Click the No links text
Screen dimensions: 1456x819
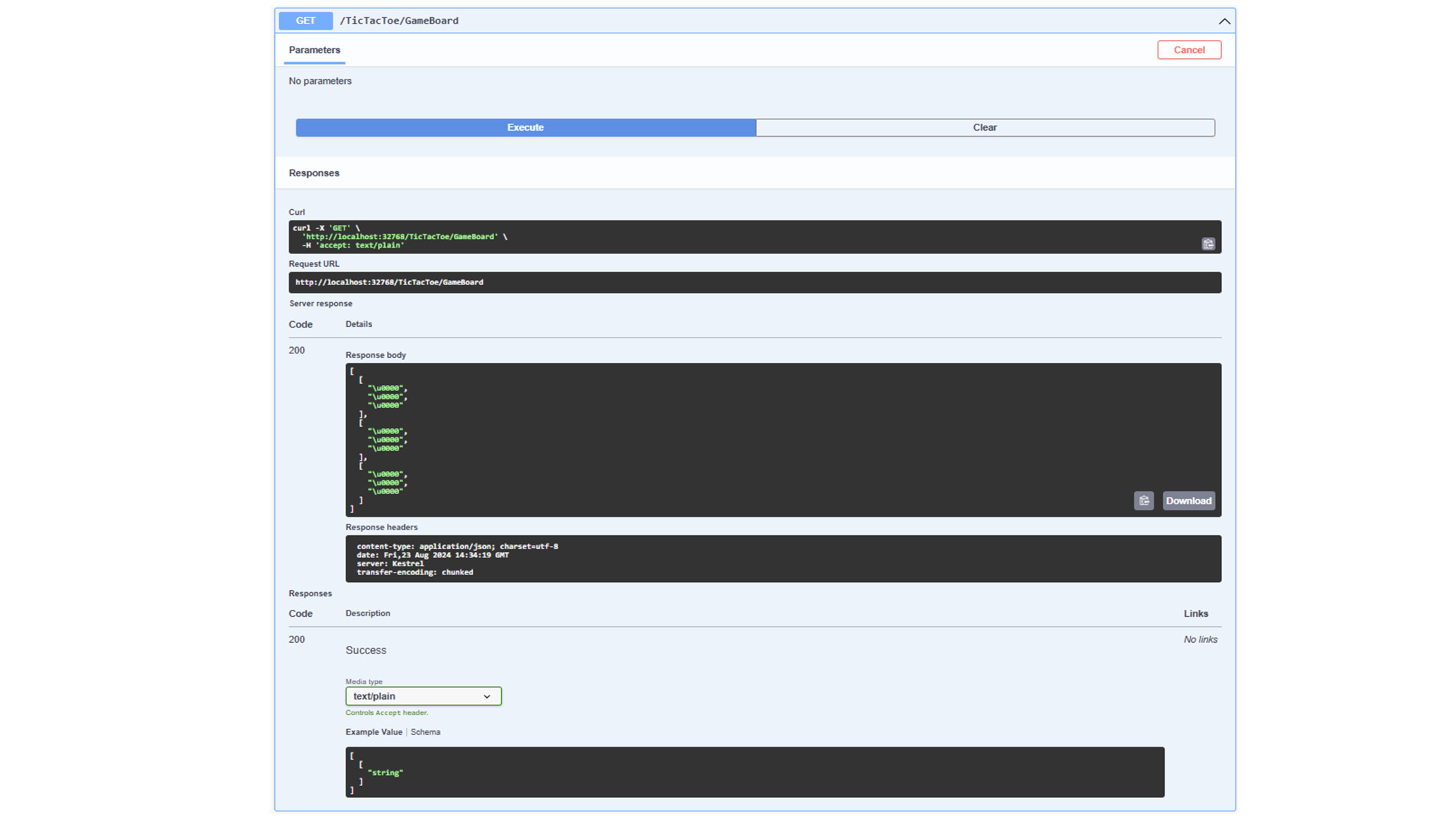click(1200, 640)
